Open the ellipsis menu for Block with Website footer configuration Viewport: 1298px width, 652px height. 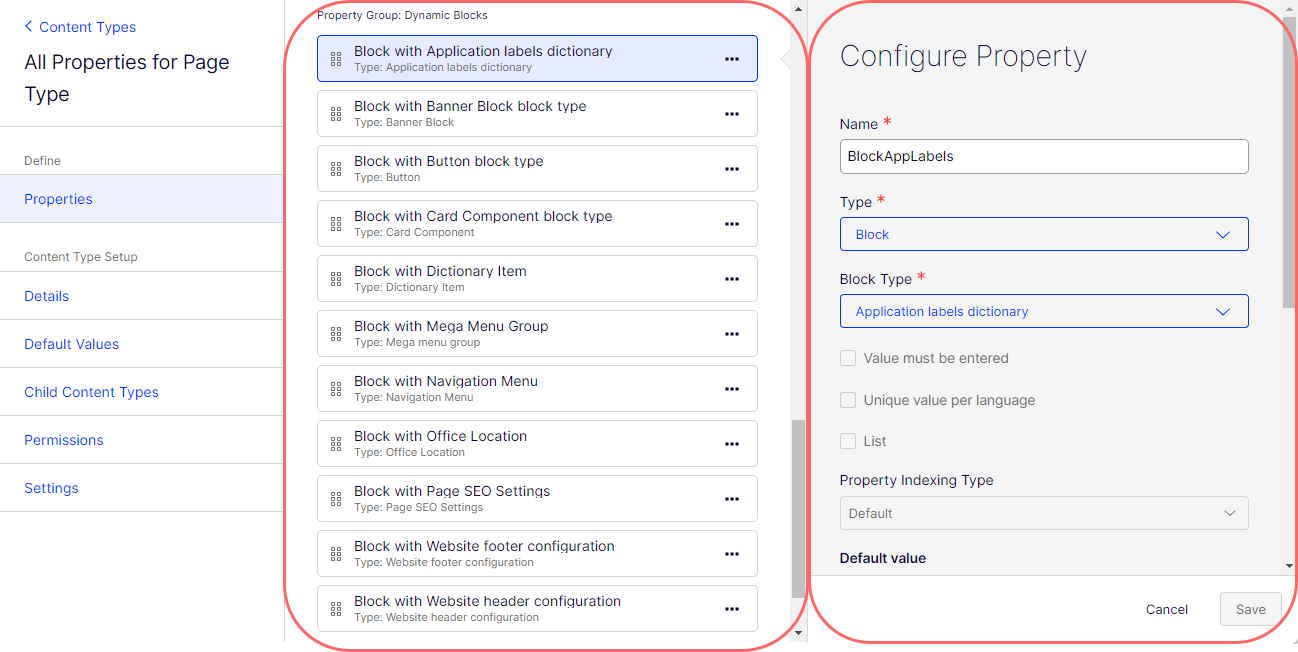click(x=732, y=554)
